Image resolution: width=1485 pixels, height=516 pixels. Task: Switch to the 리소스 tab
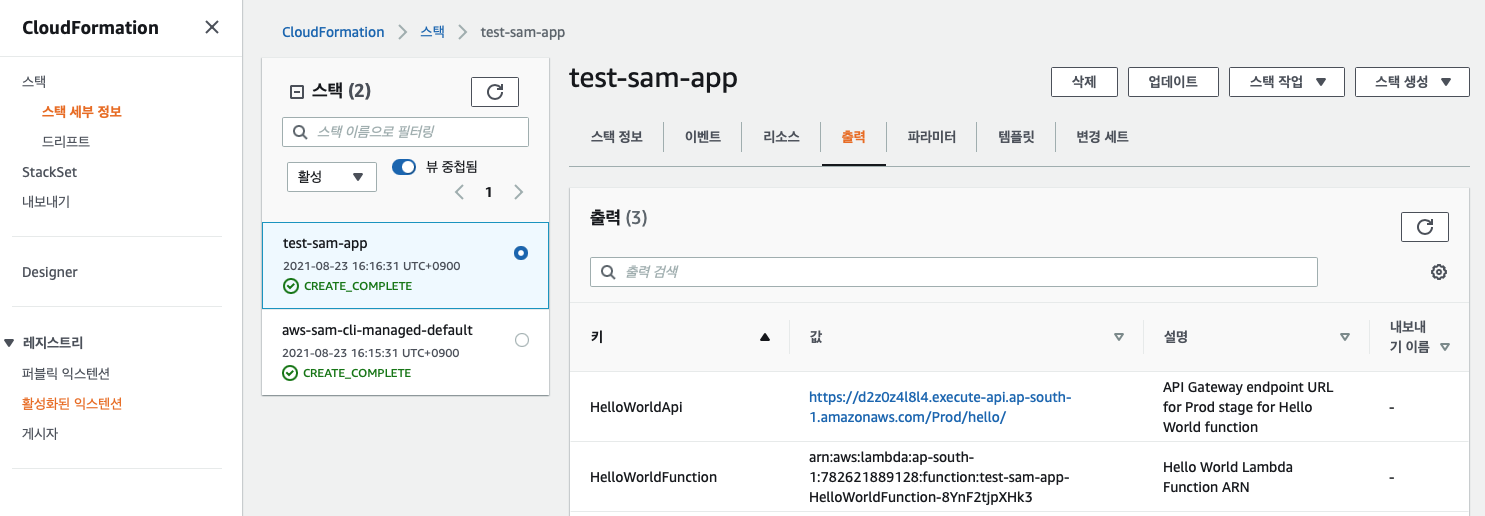point(781,137)
